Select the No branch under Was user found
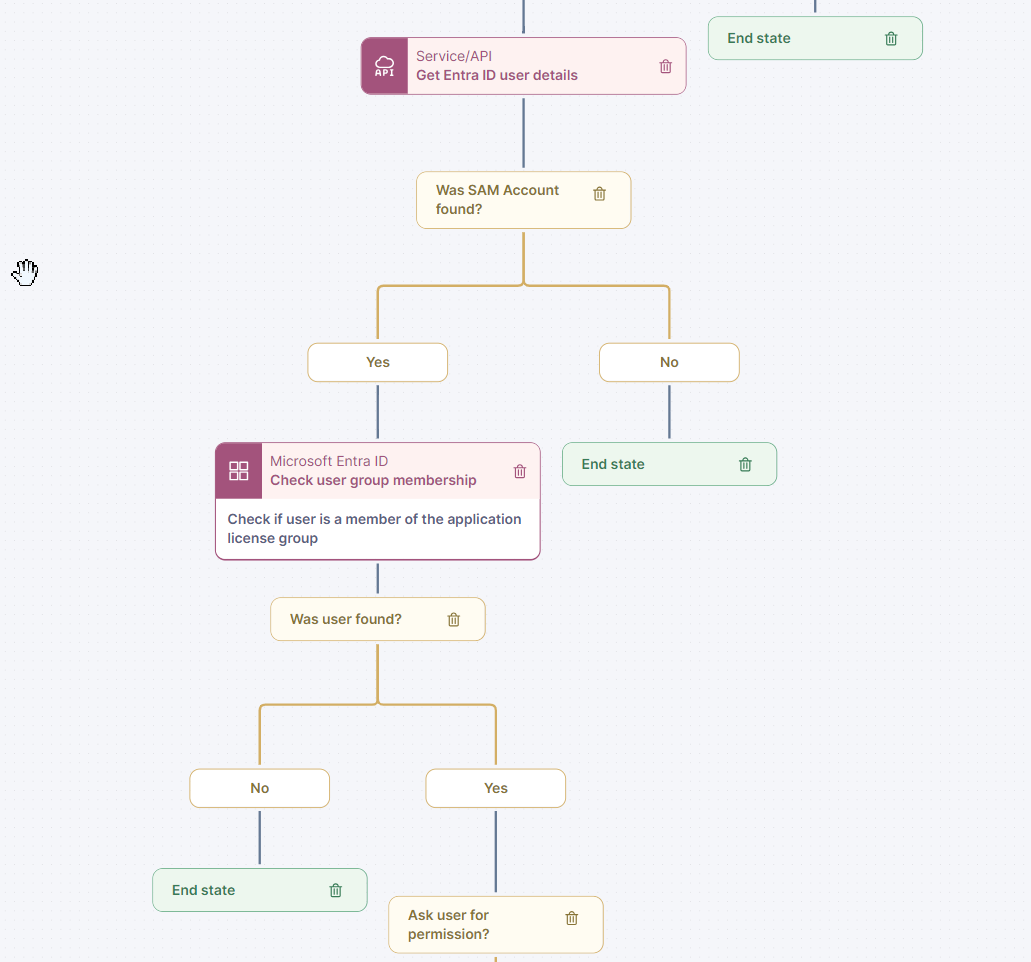This screenshot has height=962, width=1031. tap(260, 788)
